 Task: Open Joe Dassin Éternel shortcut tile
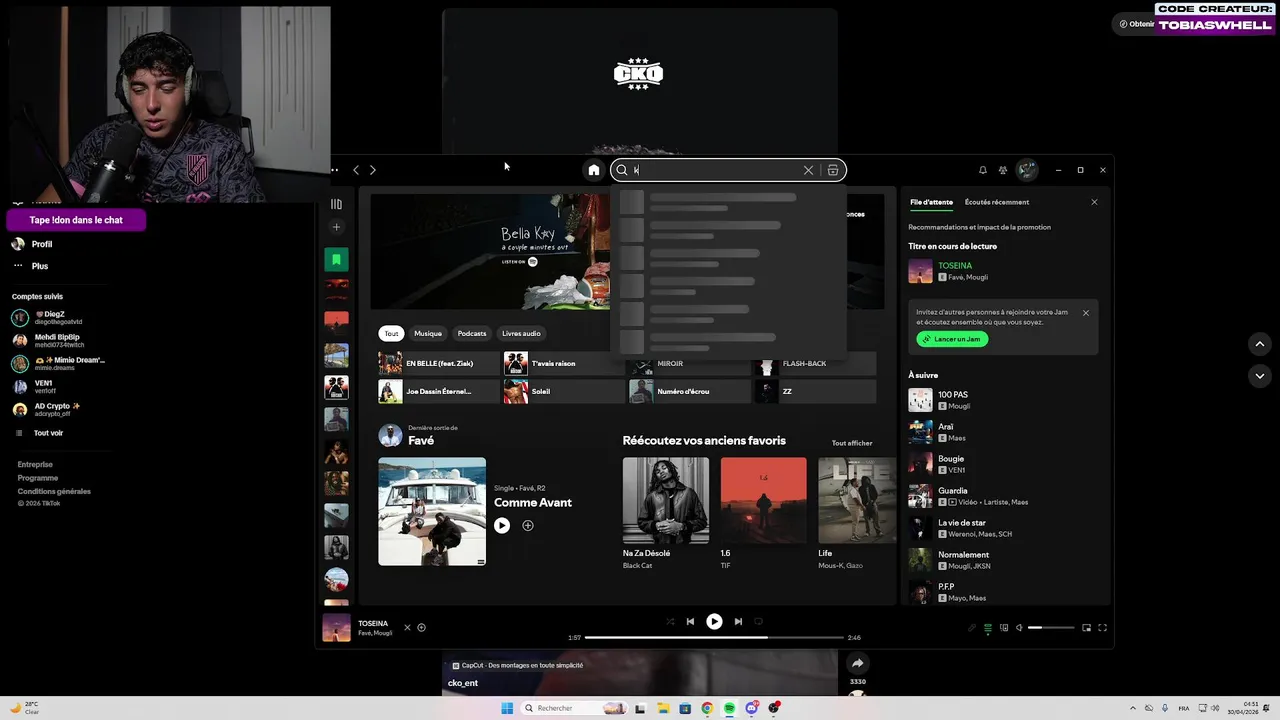(439, 391)
